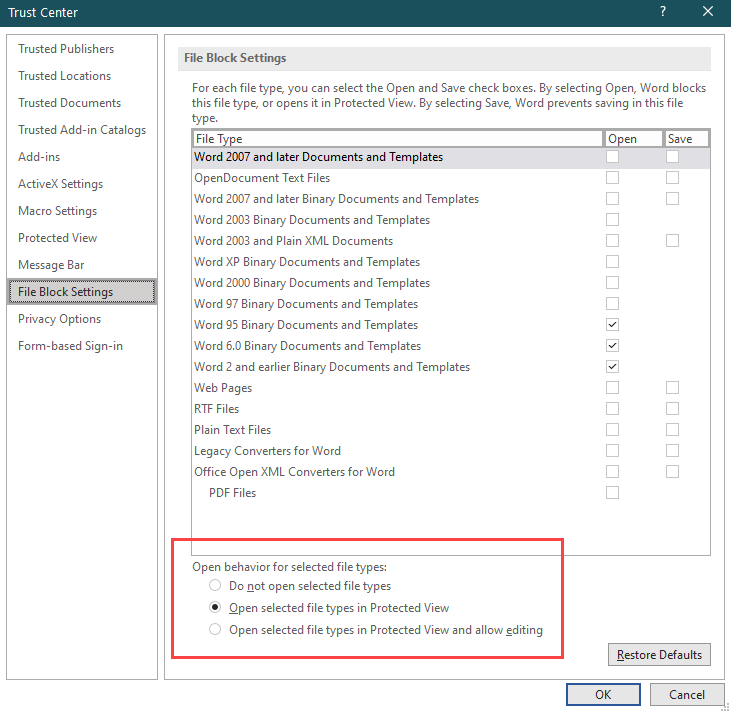Uncheck Open for Word 6.0 Binary Documents
731x713 pixels.
[612, 346]
